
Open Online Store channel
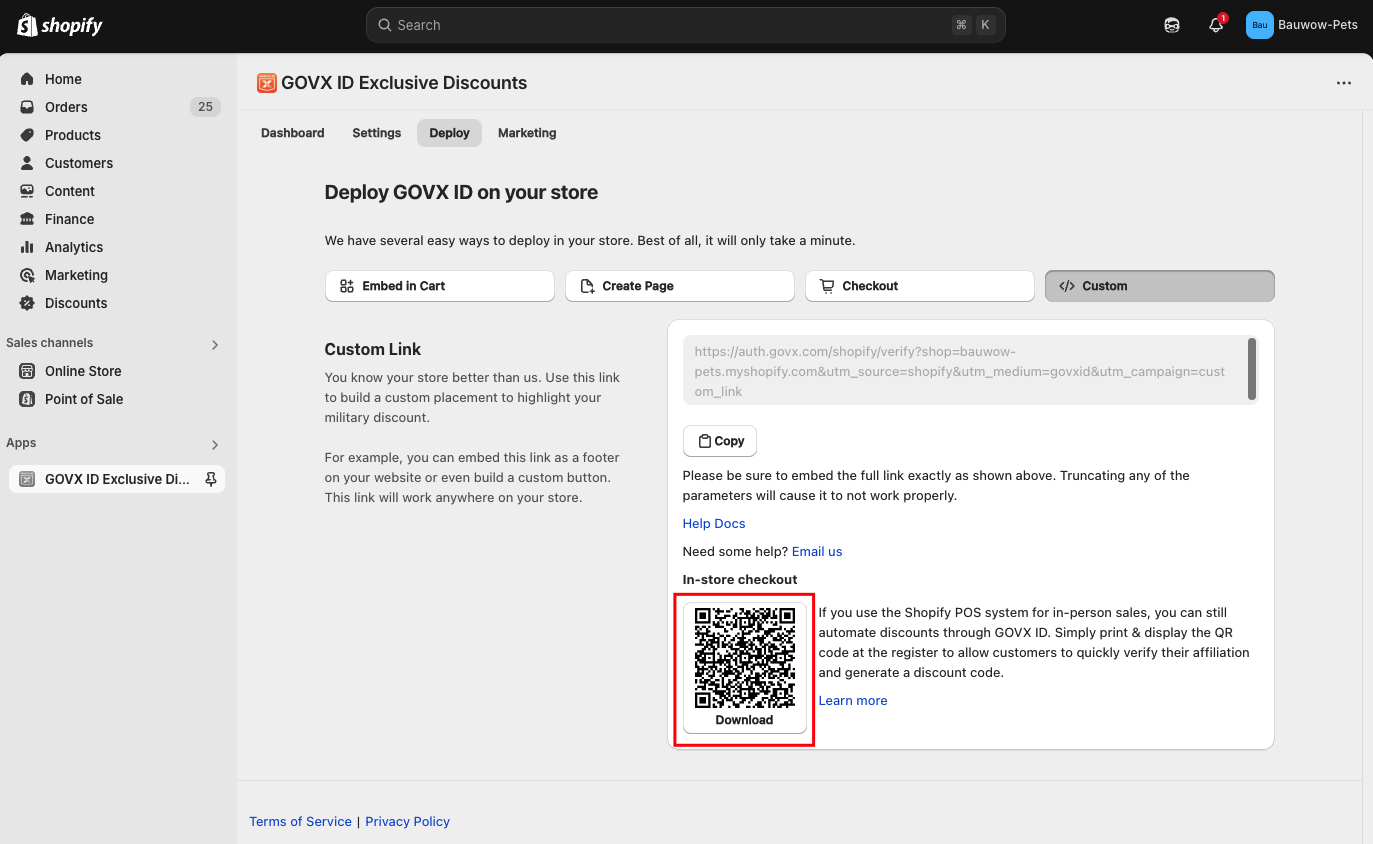83,371
